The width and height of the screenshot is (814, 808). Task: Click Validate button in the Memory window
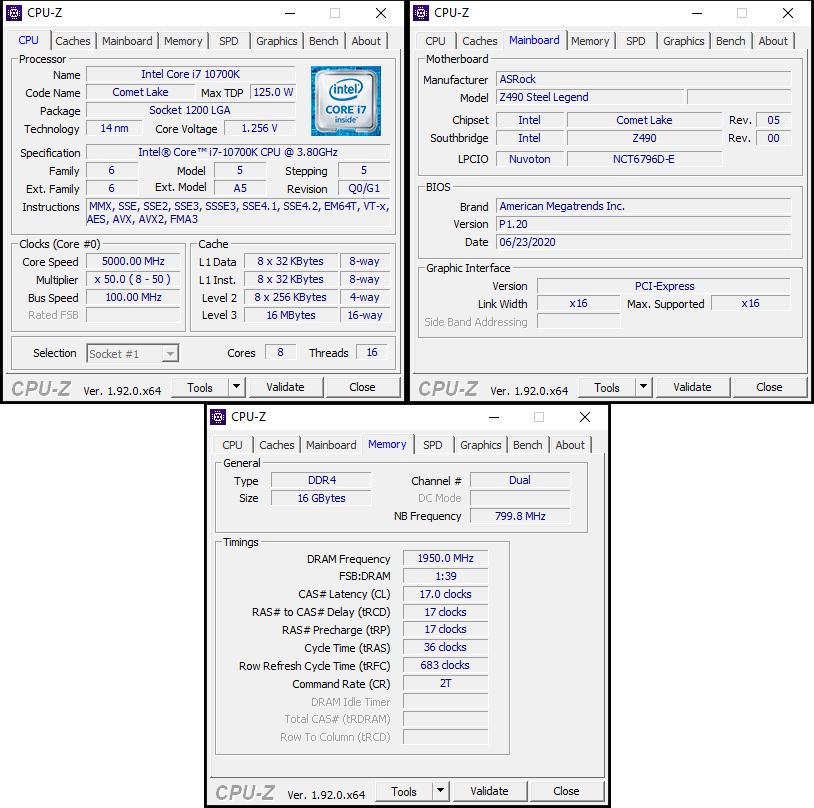pos(489,791)
